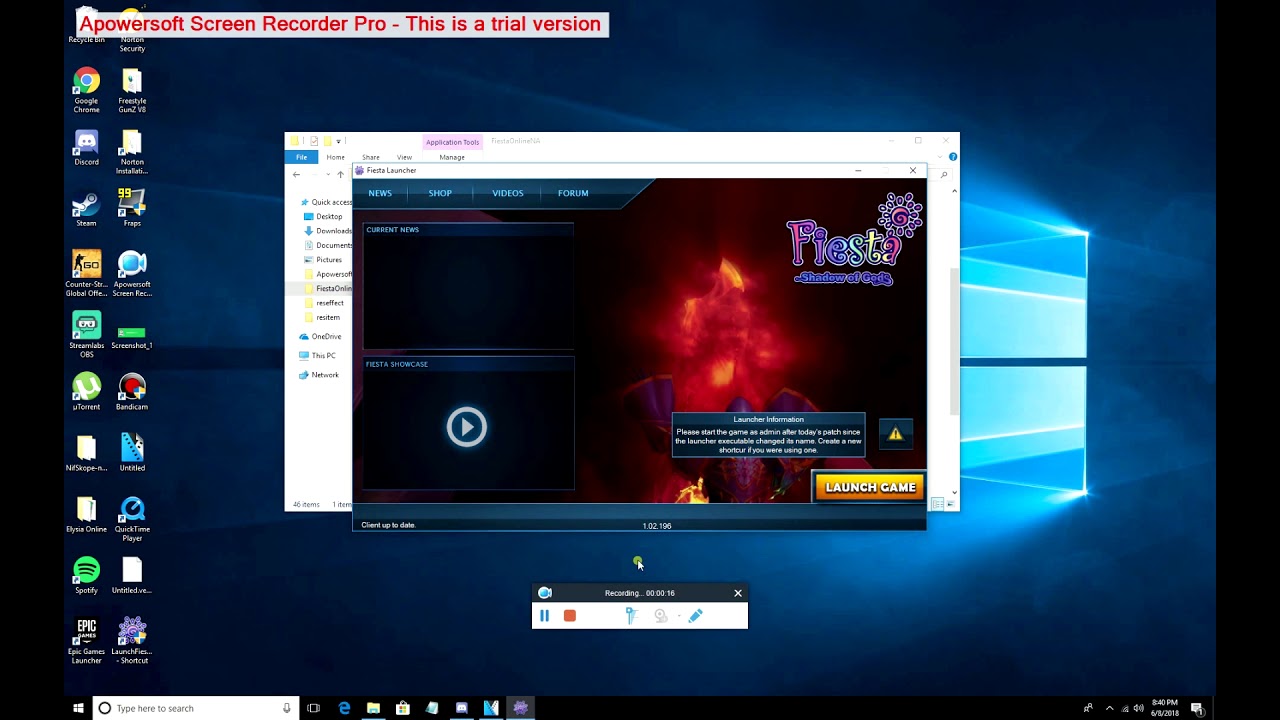1280x720 pixels.
Task: Click the Explorer help question mark icon
Action: click(x=952, y=157)
